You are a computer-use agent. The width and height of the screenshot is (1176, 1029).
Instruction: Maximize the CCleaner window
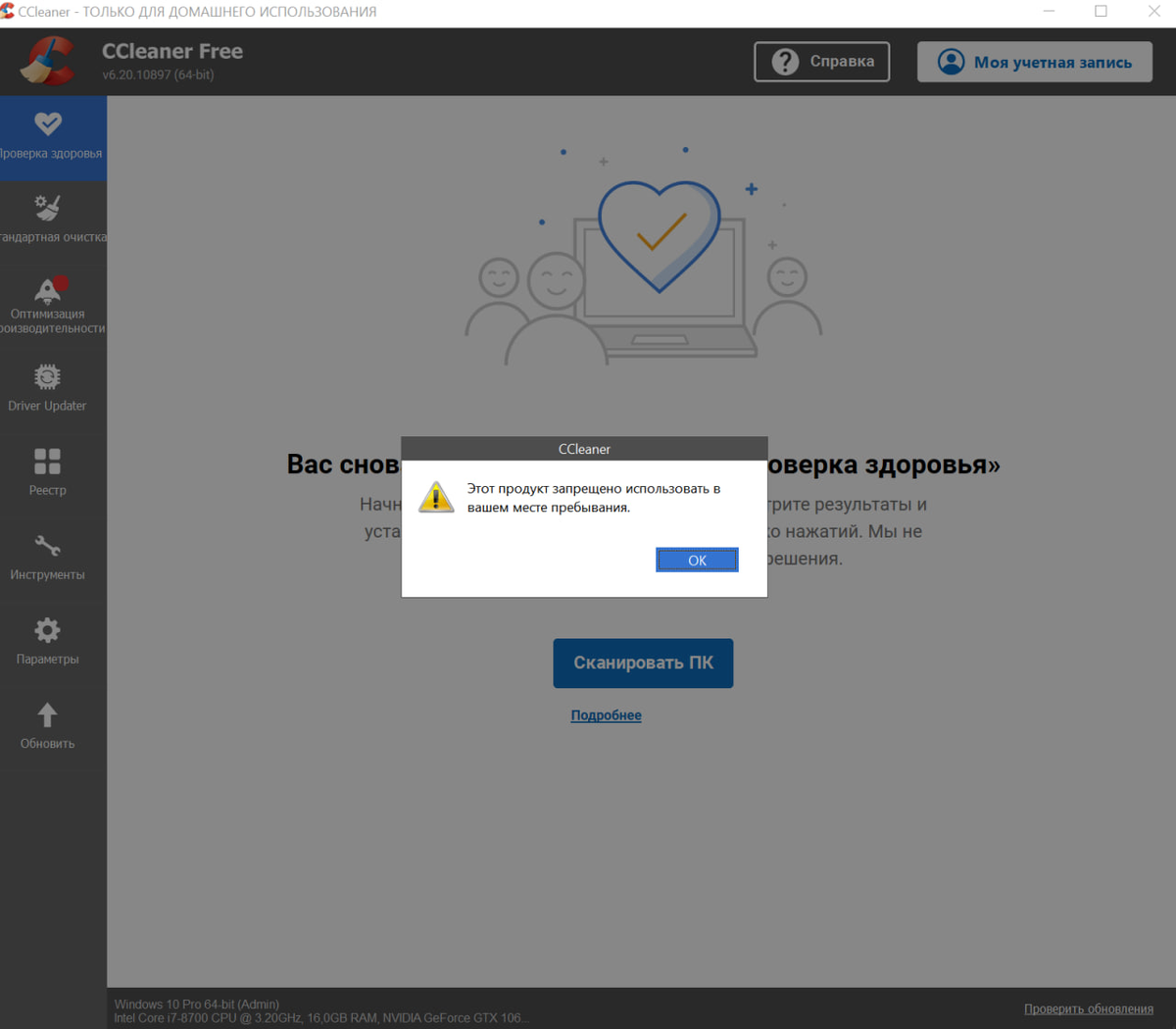coord(1101,12)
